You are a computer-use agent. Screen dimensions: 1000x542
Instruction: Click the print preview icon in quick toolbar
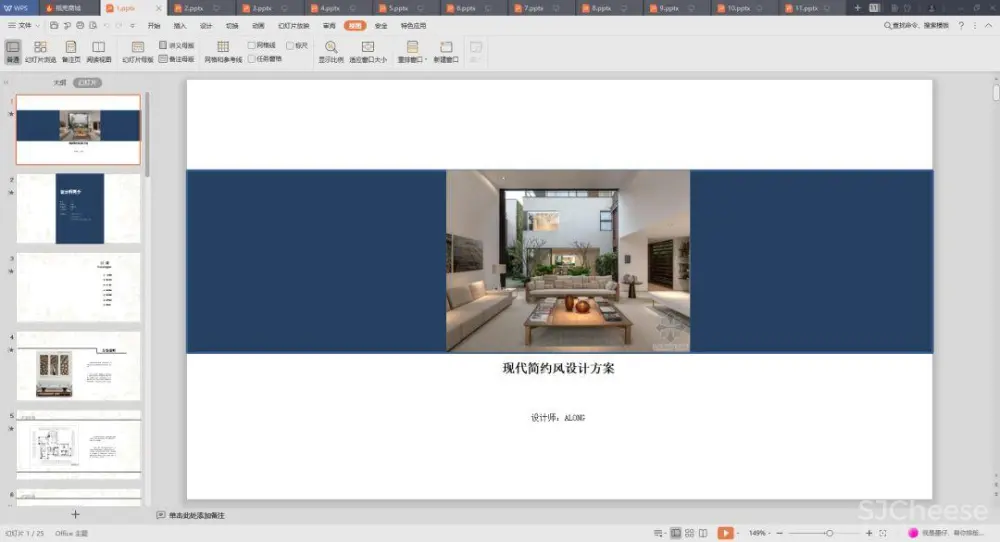pyautogui.click(x=93, y=26)
